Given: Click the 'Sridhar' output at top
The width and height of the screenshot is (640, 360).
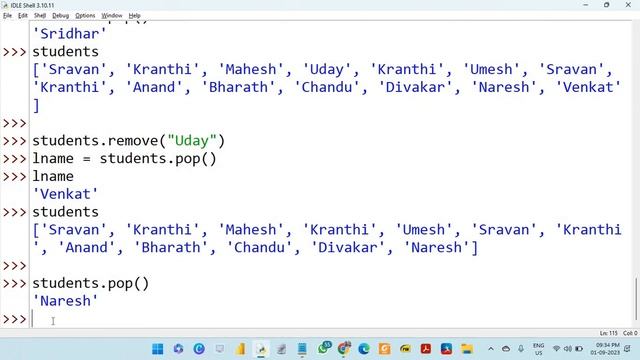Looking at the screenshot, I should pyautogui.click(x=69, y=34).
